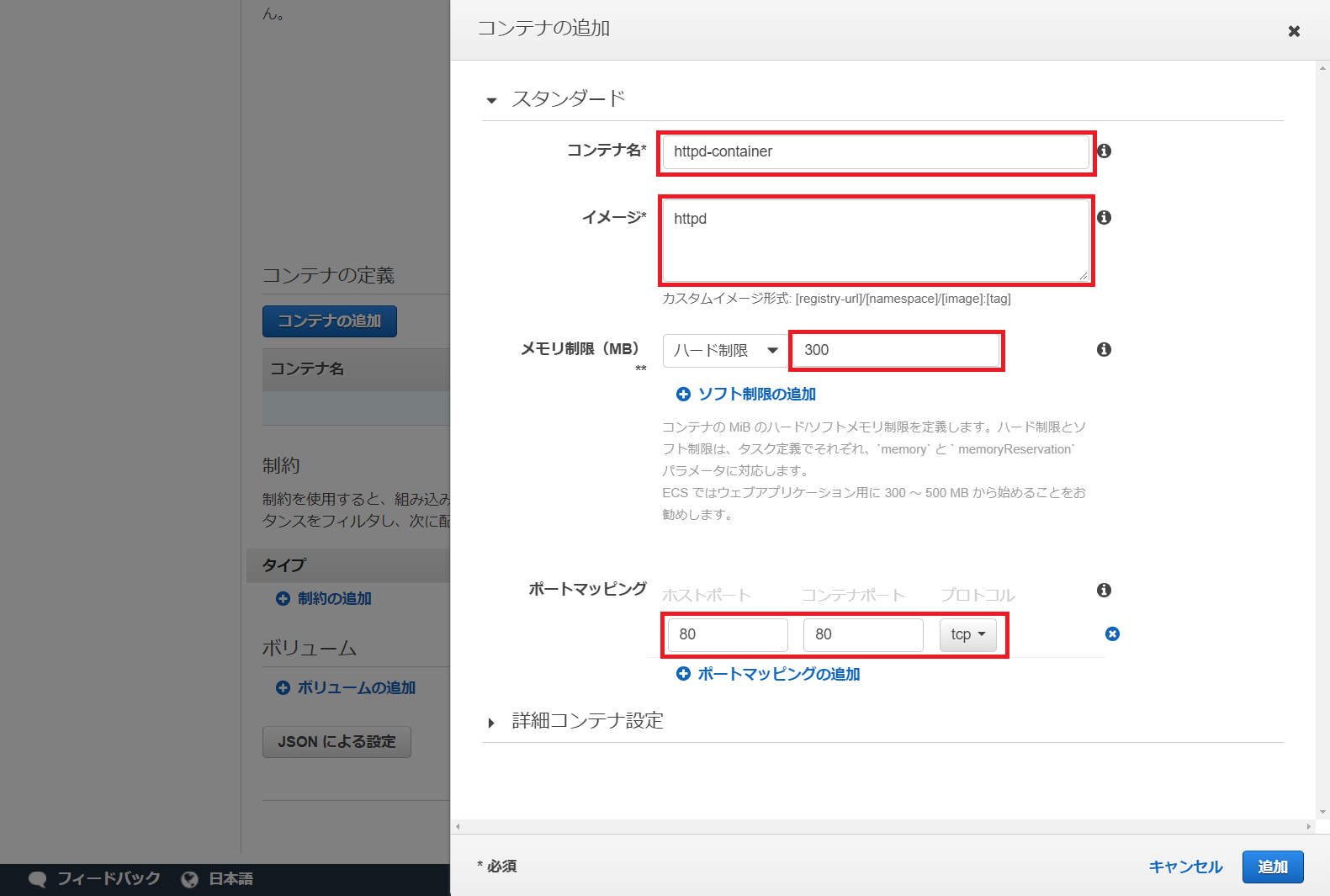Image resolution: width=1330 pixels, height=896 pixels.
Task: Click the info icon for memory limit
Action: click(x=1104, y=349)
